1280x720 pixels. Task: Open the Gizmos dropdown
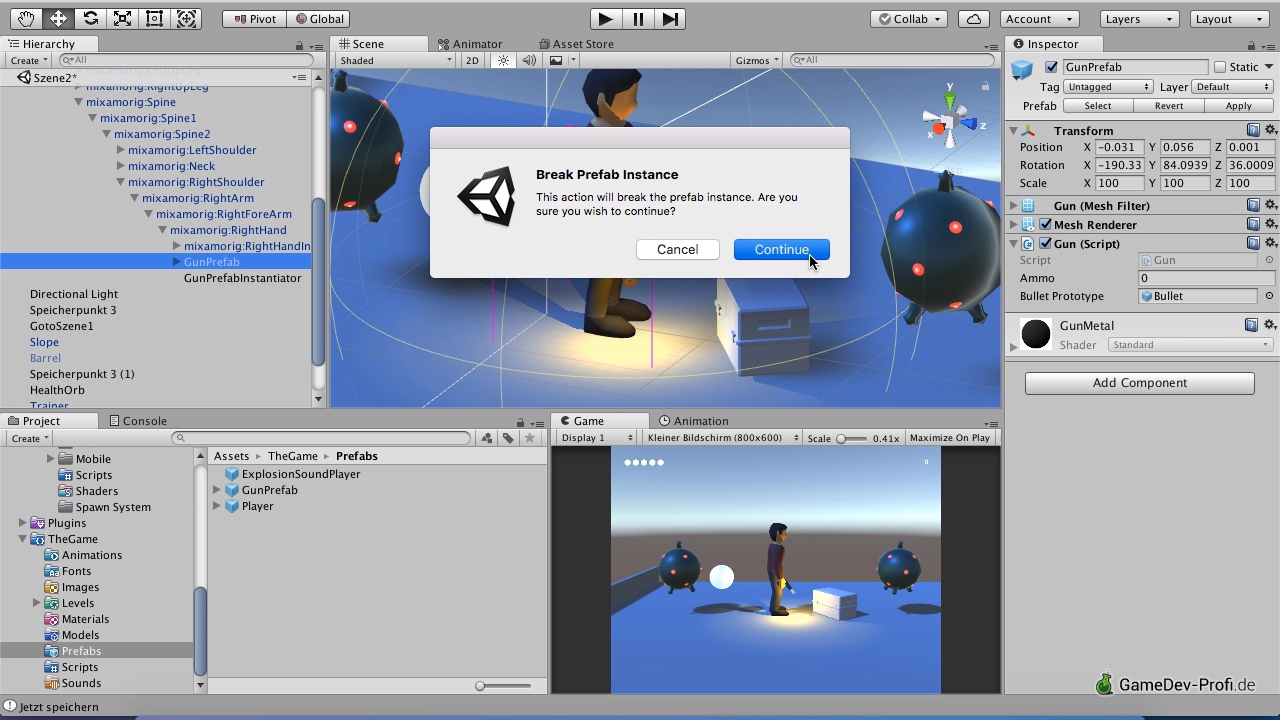pyautogui.click(x=757, y=60)
